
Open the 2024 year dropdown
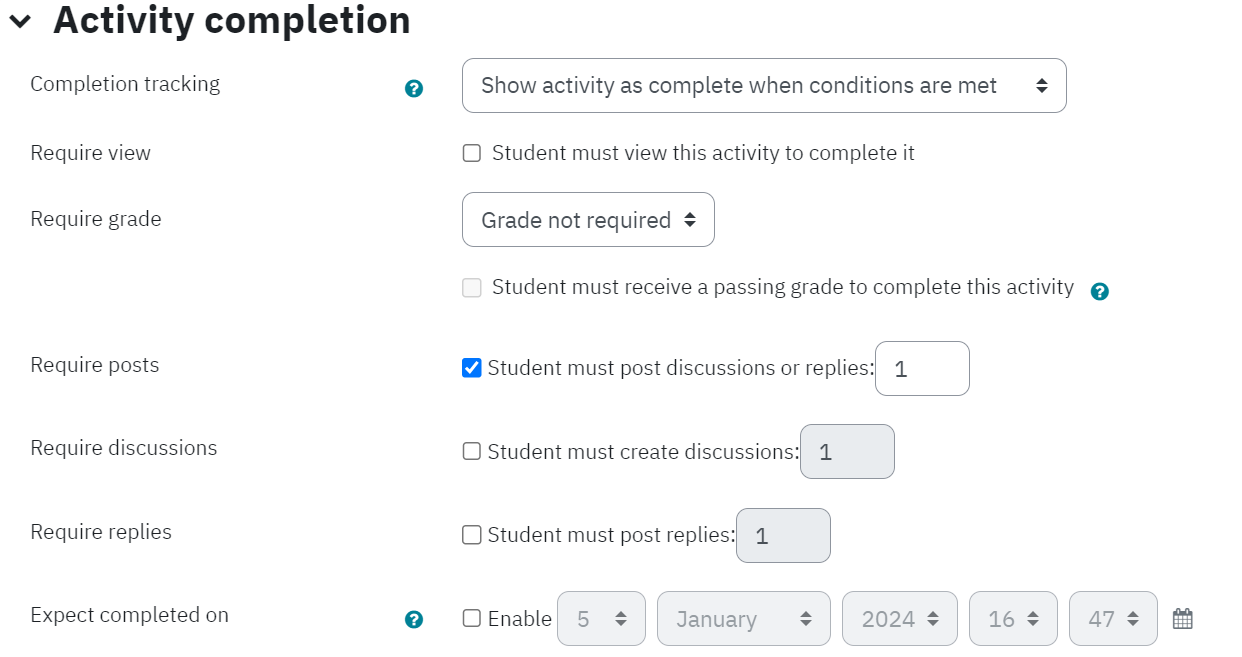(900, 619)
